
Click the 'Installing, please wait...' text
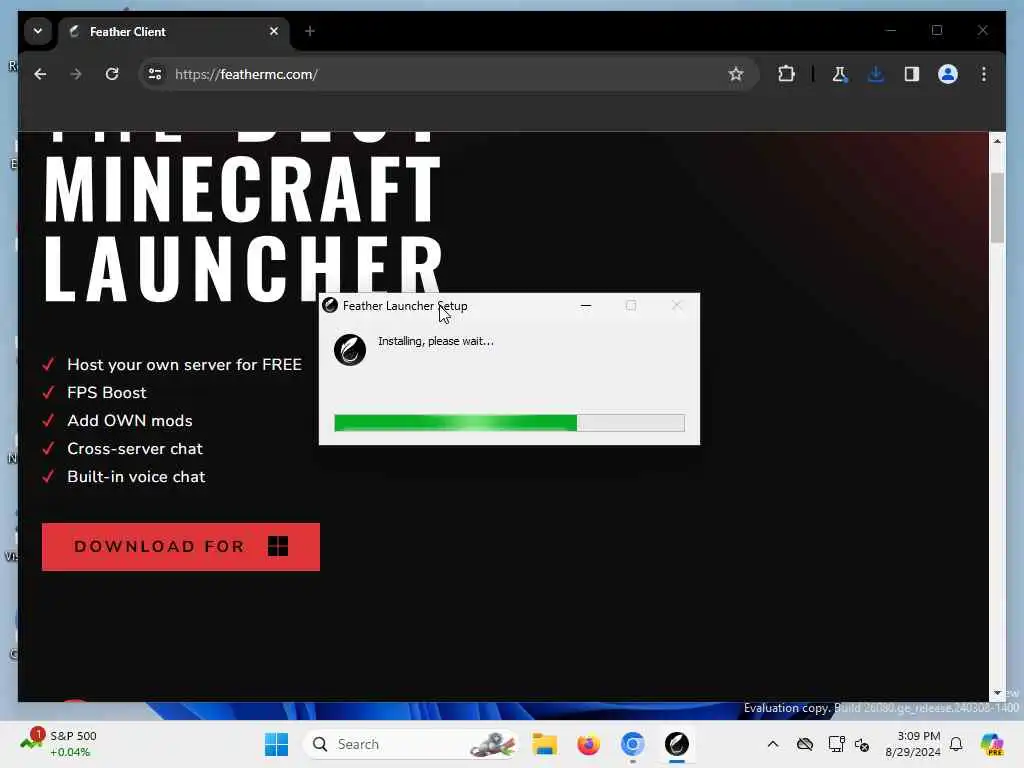(x=436, y=341)
